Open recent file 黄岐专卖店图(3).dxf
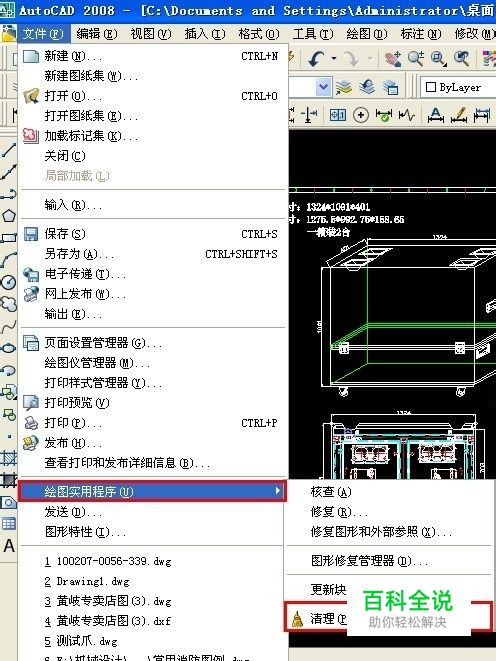This screenshot has width=496, height=661. tap(153, 621)
